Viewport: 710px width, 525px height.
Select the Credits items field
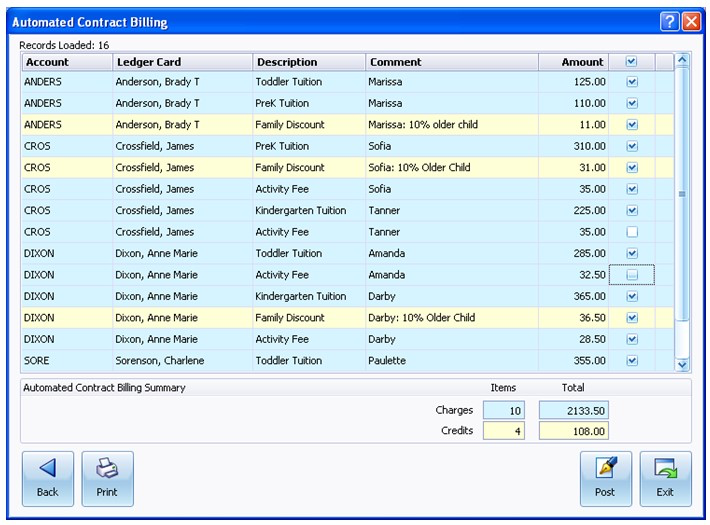coord(504,431)
